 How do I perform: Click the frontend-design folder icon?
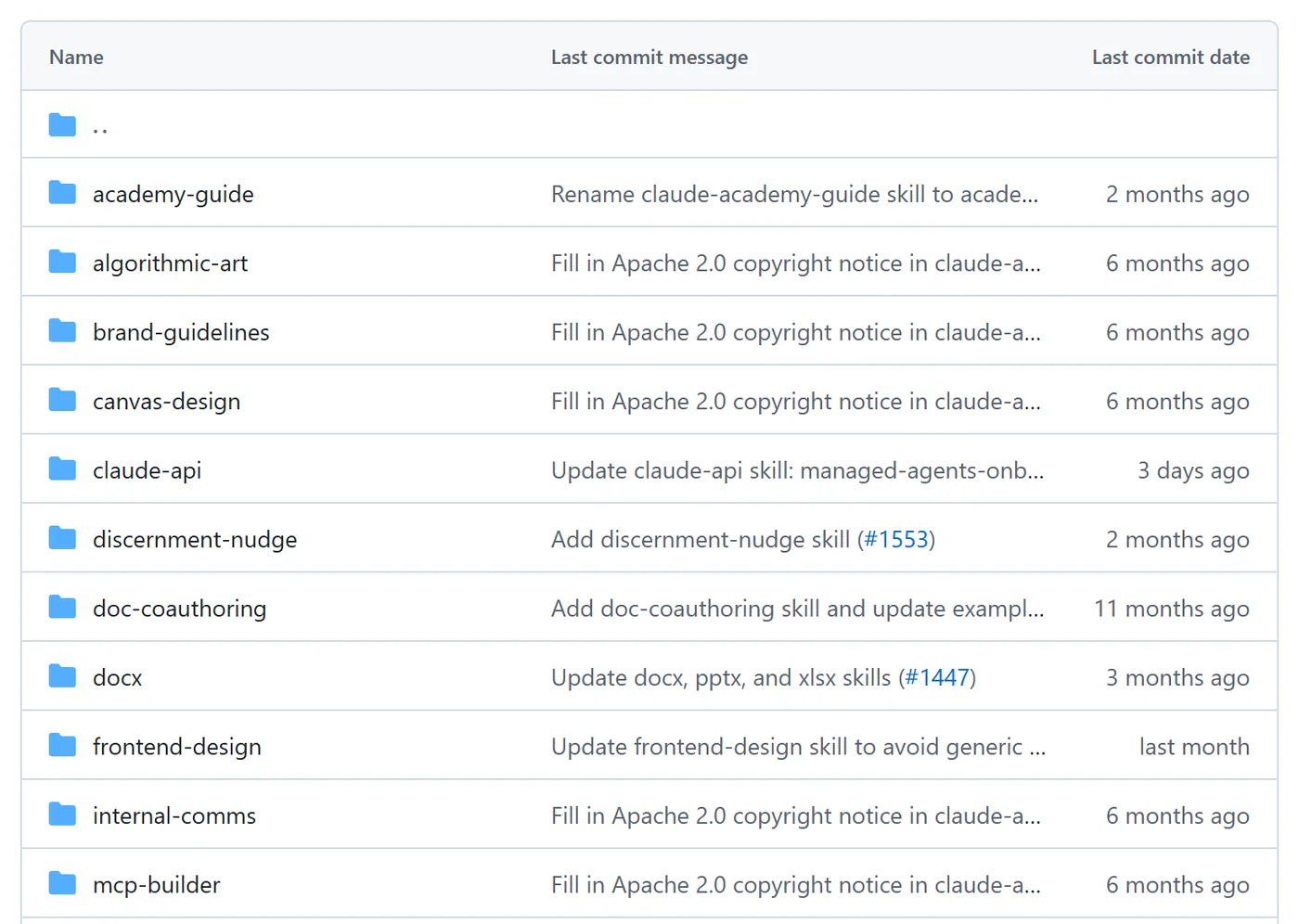pyautogui.click(x=62, y=746)
